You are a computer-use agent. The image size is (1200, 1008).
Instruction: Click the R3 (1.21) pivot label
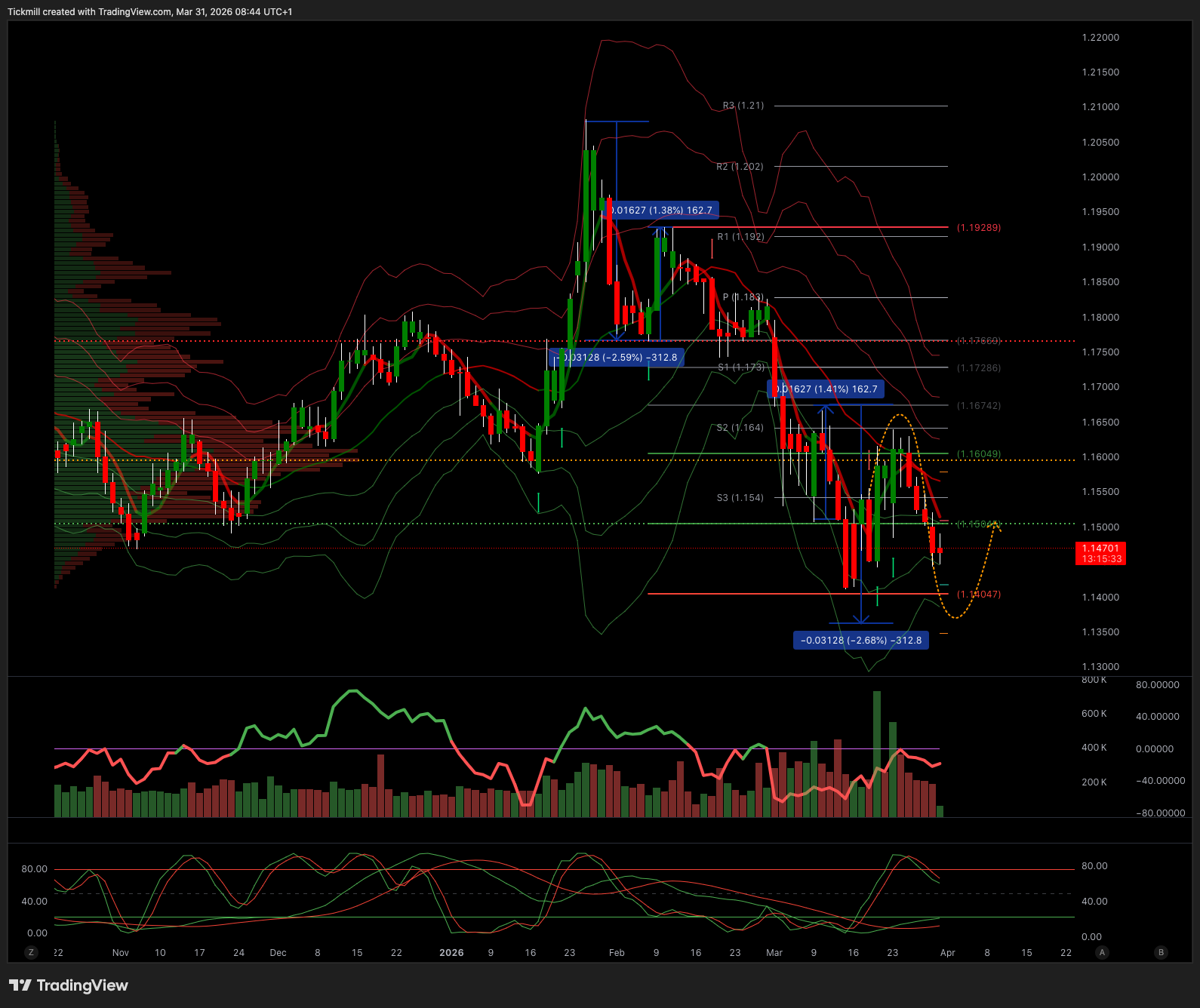click(743, 106)
